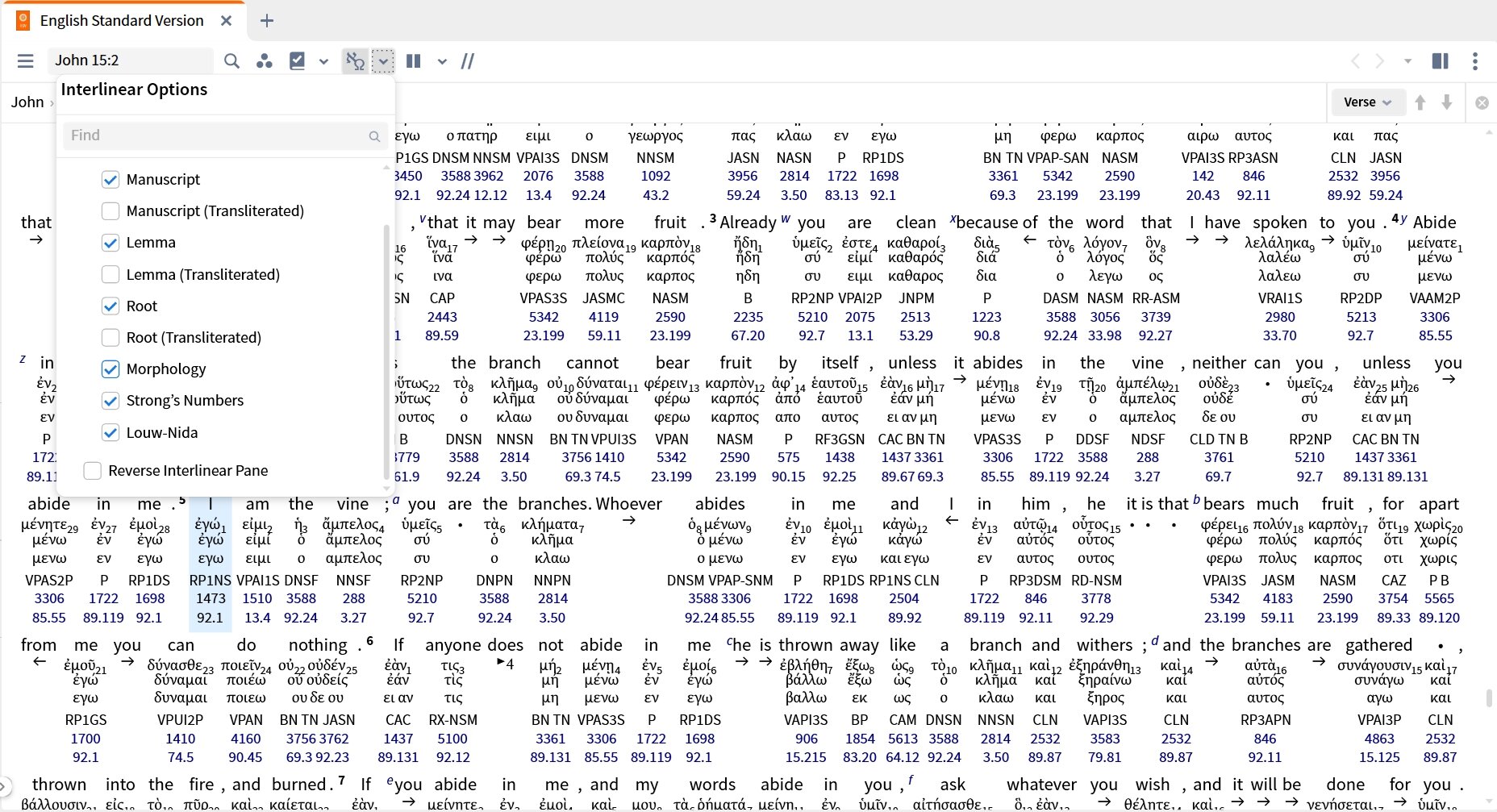Image resolution: width=1497 pixels, height=812 pixels.
Task: Expand the reading plan dropdown arrow
Action: coord(323,61)
